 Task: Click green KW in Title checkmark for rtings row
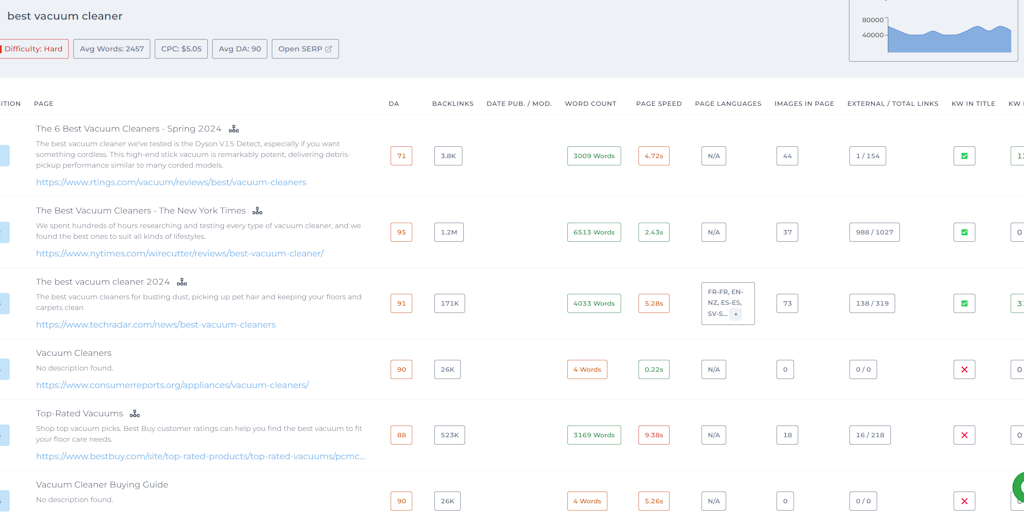pyautogui.click(x=964, y=156)
